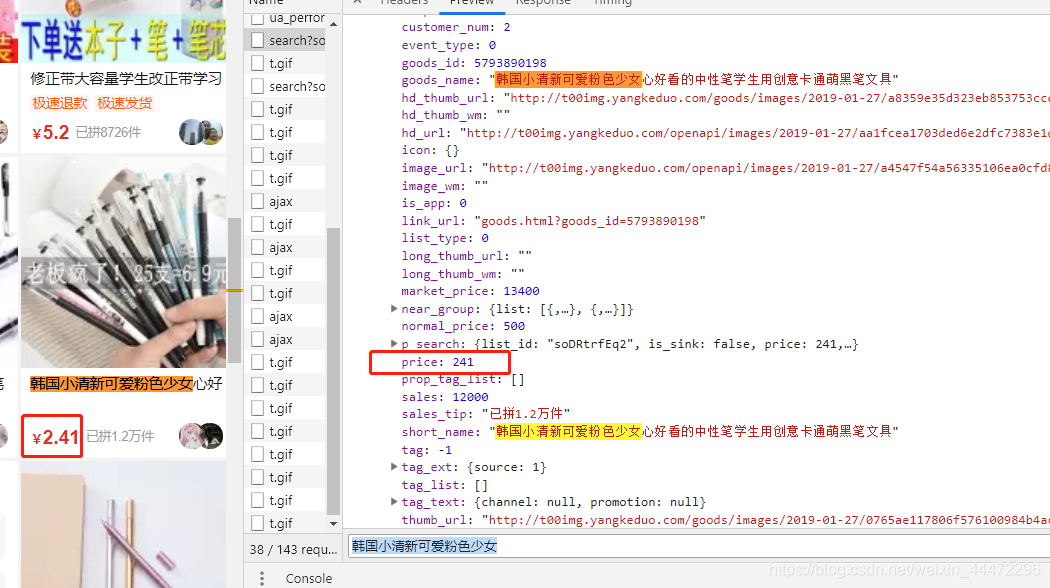Click buyer avatars beside 已拼1.2万件
The image size is (1050, 588).
(x=201, y=436)
